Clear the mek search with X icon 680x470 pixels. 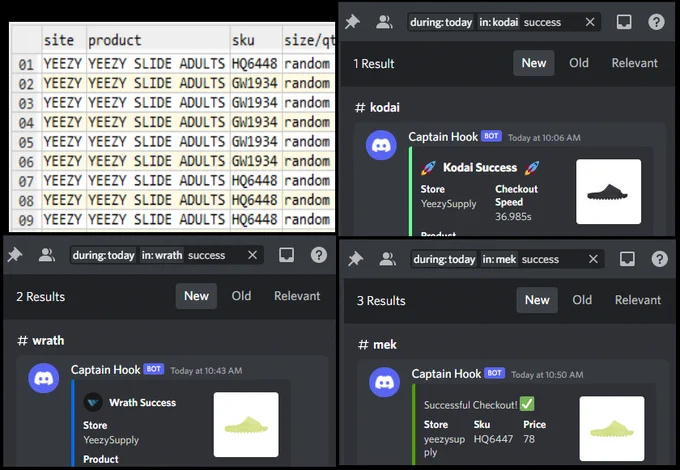(x=593, y=259)
